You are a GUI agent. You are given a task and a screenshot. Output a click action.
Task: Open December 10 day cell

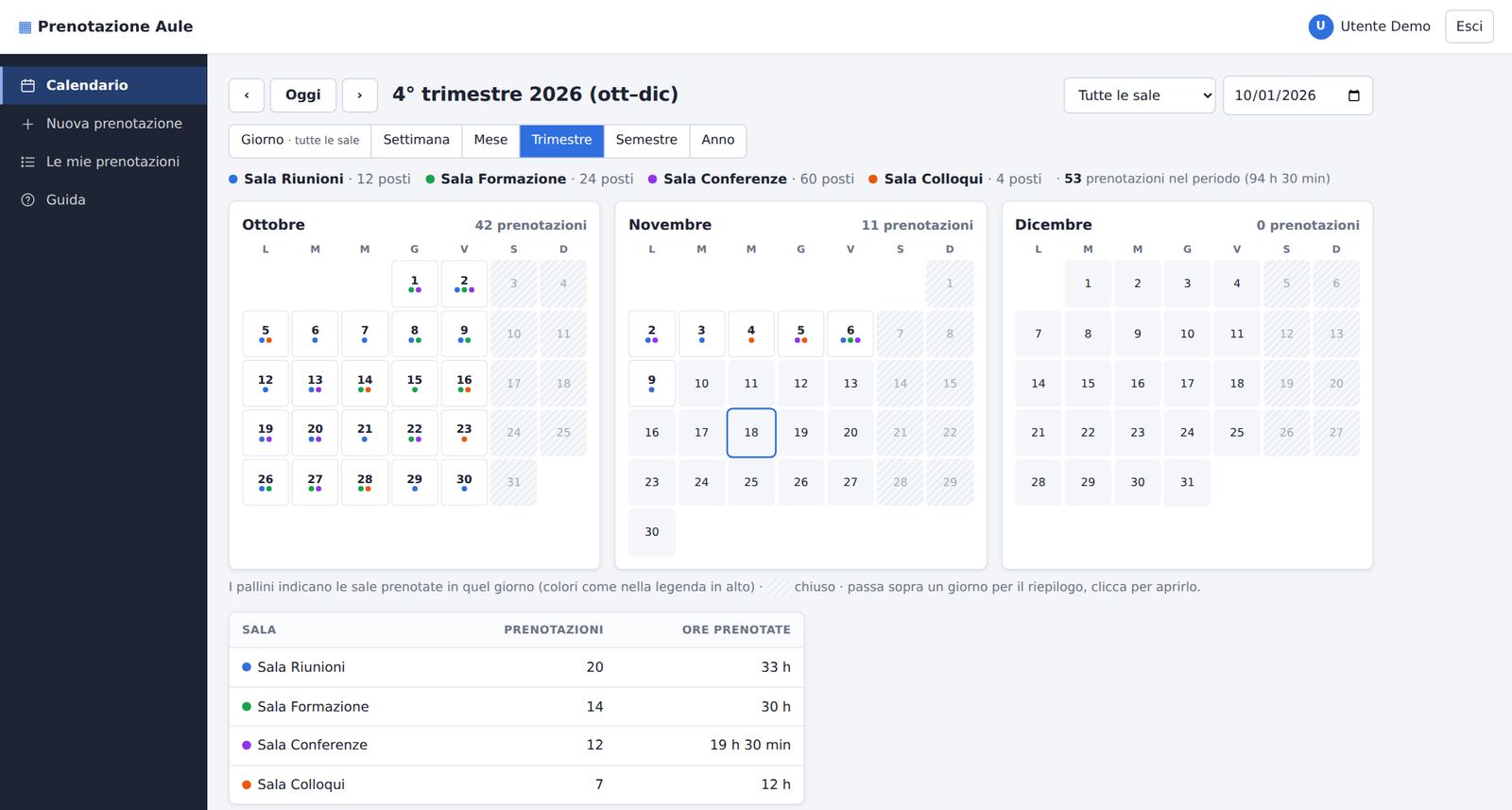click(x=1187, y=334)
